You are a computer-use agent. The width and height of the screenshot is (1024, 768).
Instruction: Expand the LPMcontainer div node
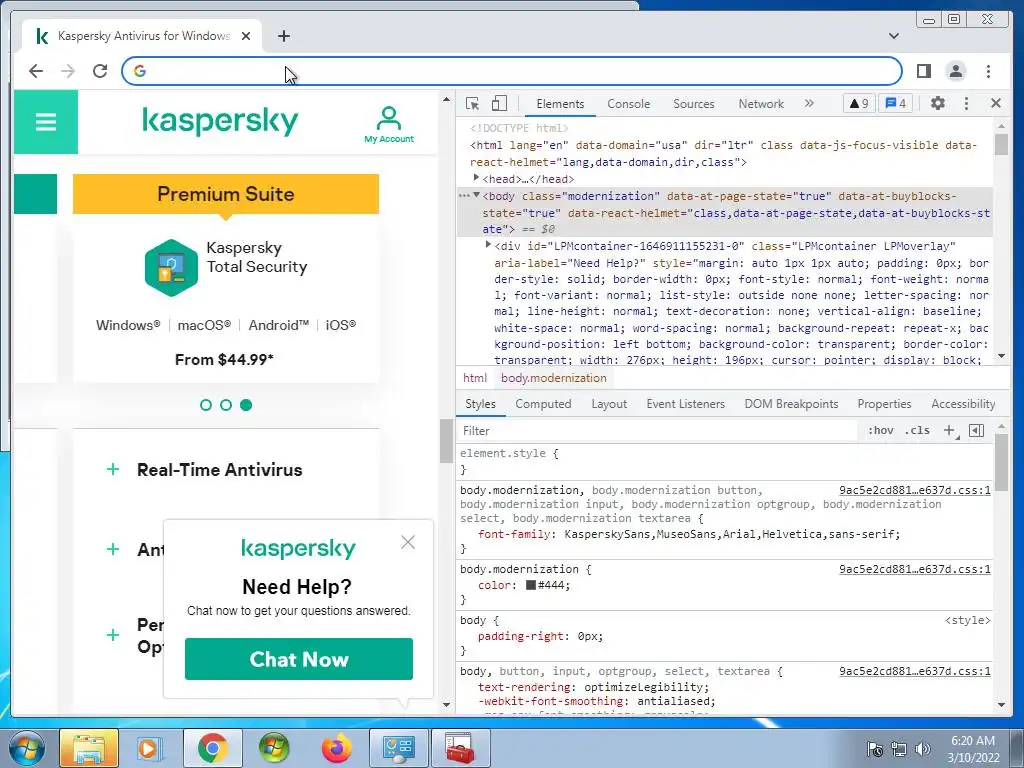tap(488, 245)
